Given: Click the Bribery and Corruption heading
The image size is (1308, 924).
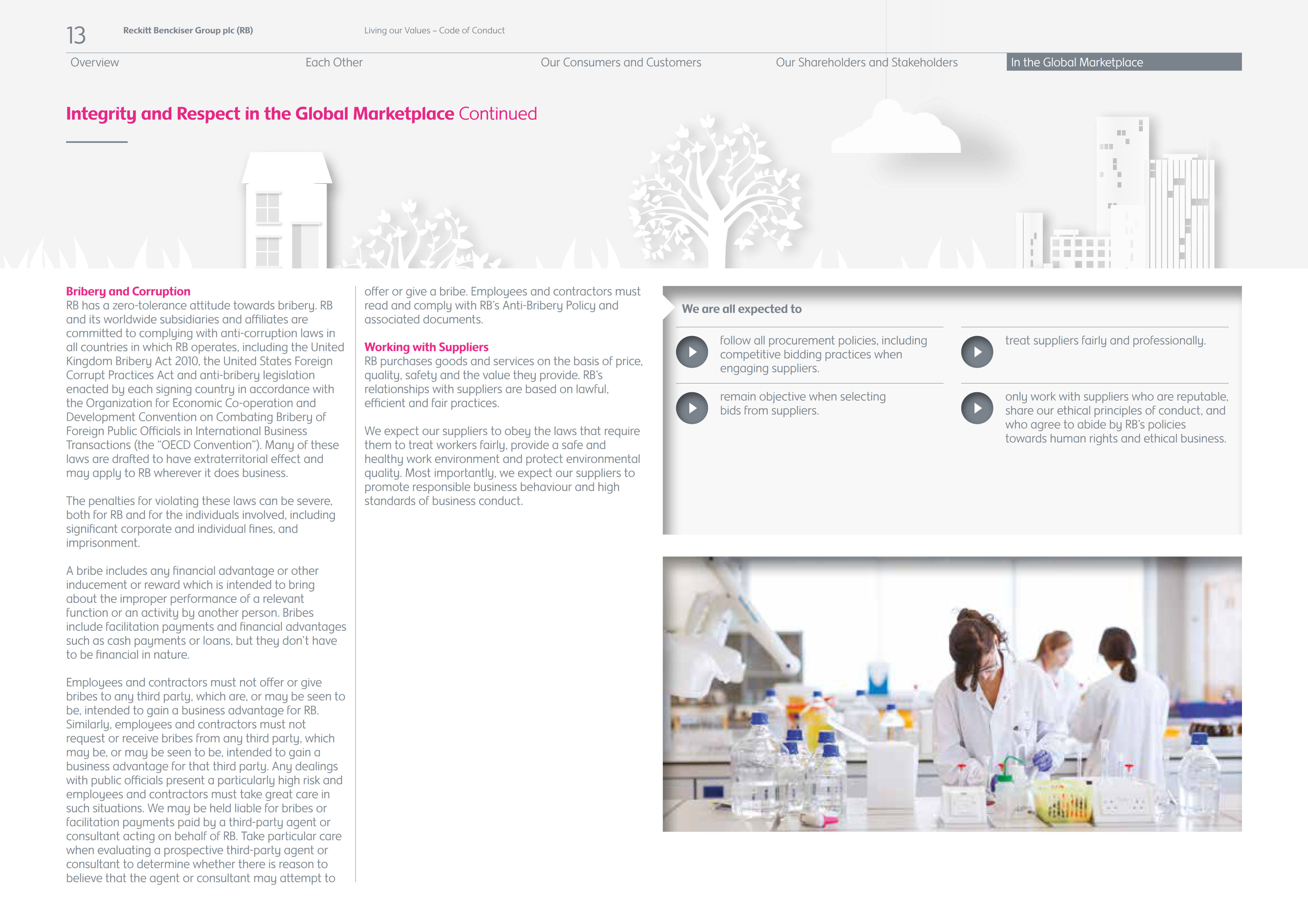Looking at the screenshot, I should point(128,292).
